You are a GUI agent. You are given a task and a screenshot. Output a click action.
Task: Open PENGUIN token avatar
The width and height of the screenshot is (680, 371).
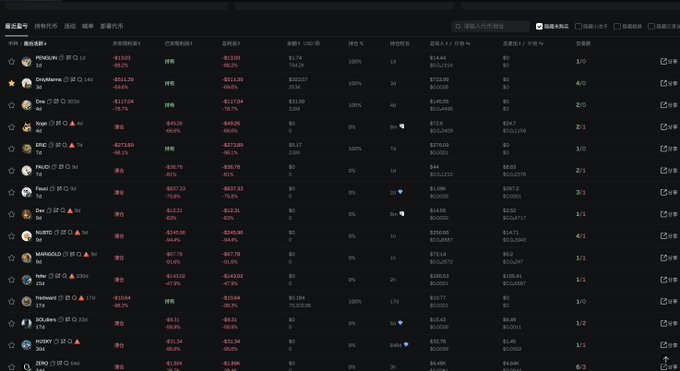pyautogui.click(x=27, y=62)
